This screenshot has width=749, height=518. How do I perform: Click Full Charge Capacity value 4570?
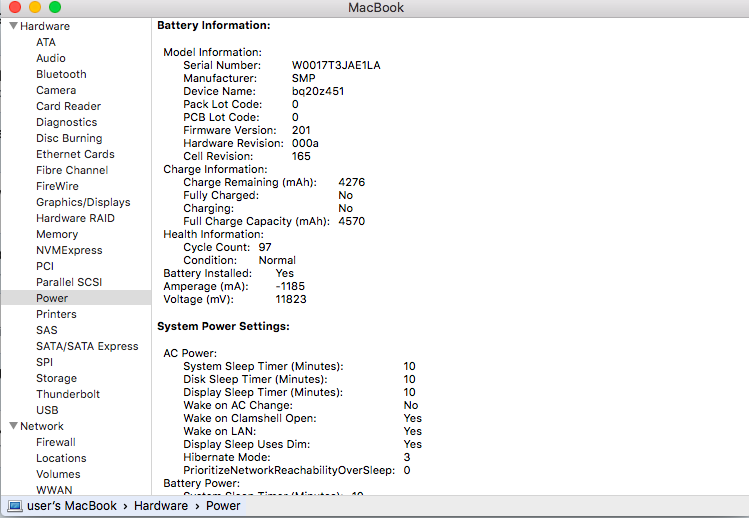pos(352,221)
